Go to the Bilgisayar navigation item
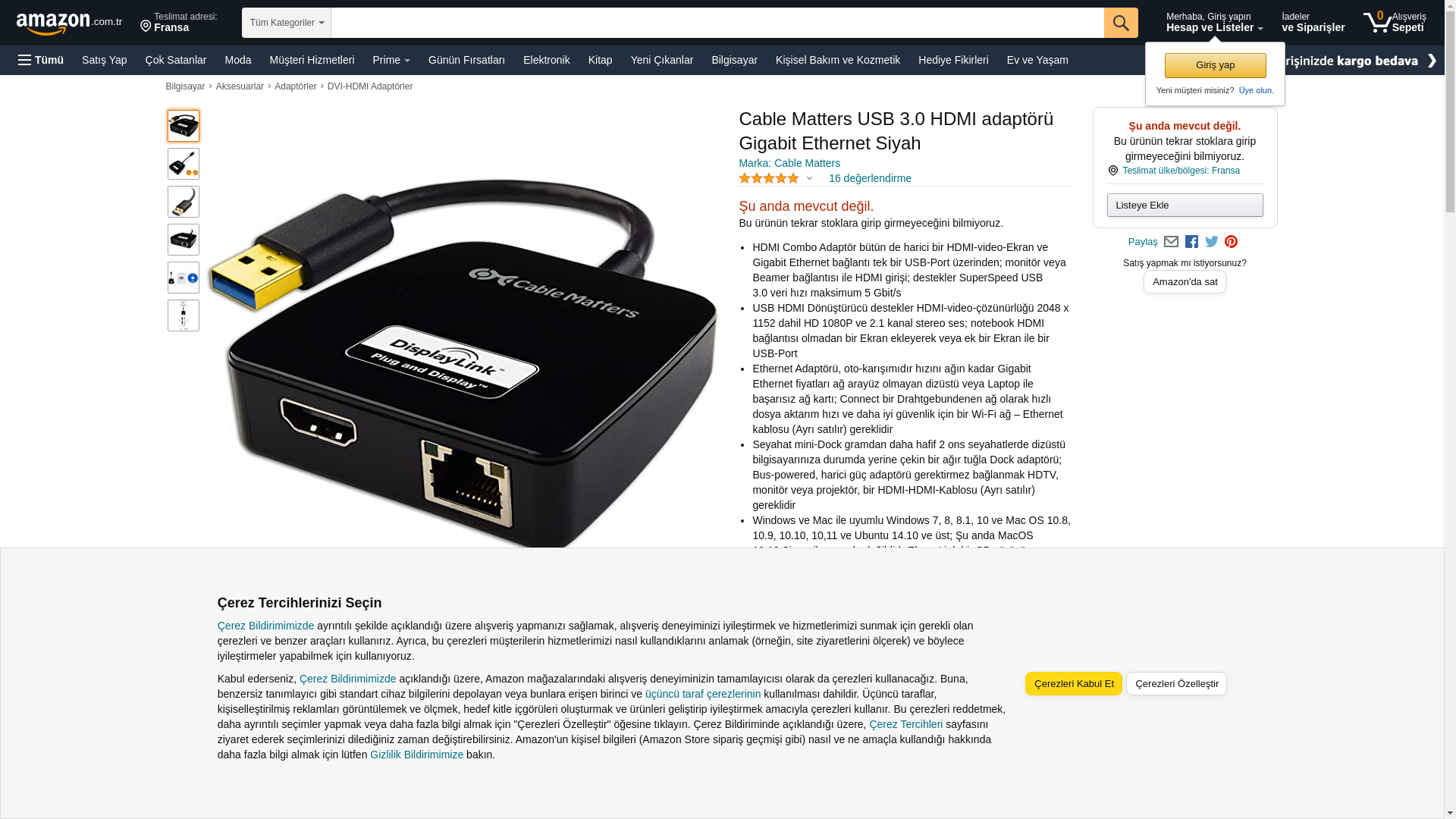Viewport: 1456px width, 819px height. (x=734, y=60)
